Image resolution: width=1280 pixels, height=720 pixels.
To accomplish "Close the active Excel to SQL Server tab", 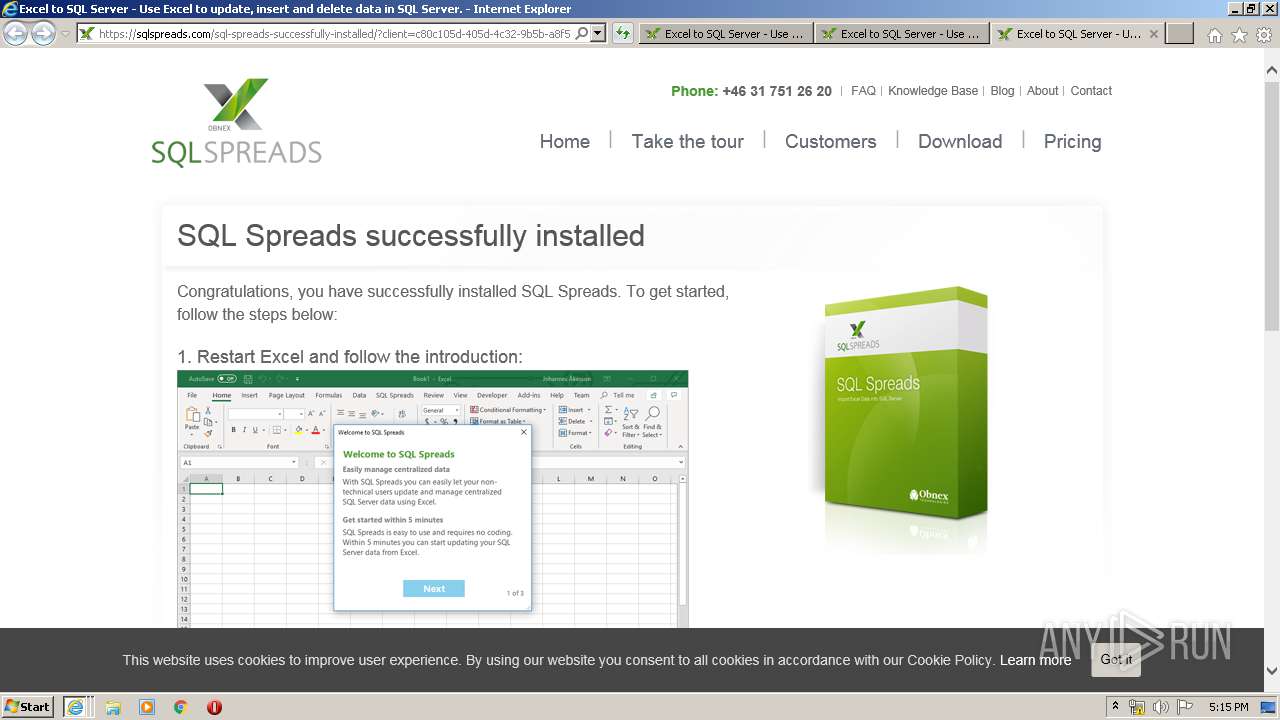I will (1153, 33).
